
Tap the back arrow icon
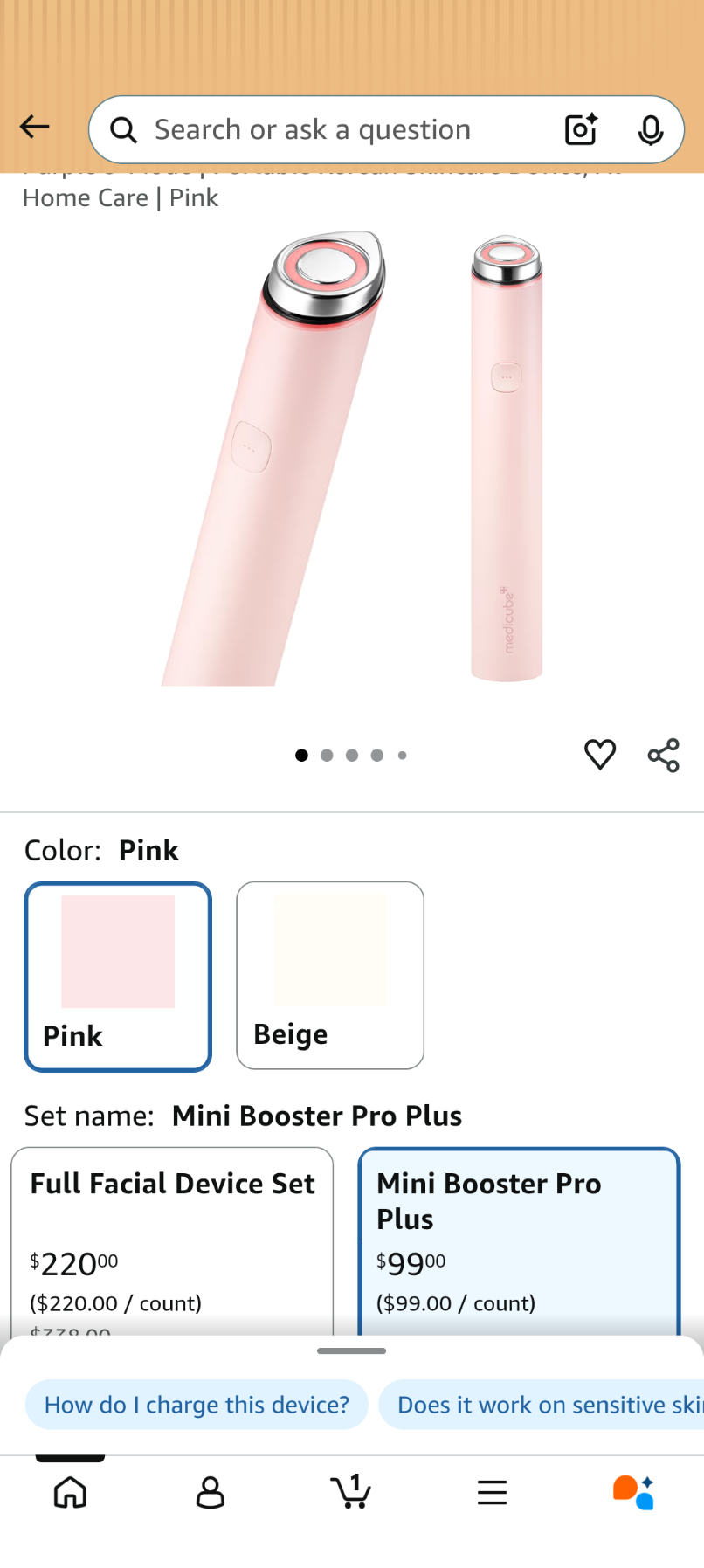pos(35,128)
